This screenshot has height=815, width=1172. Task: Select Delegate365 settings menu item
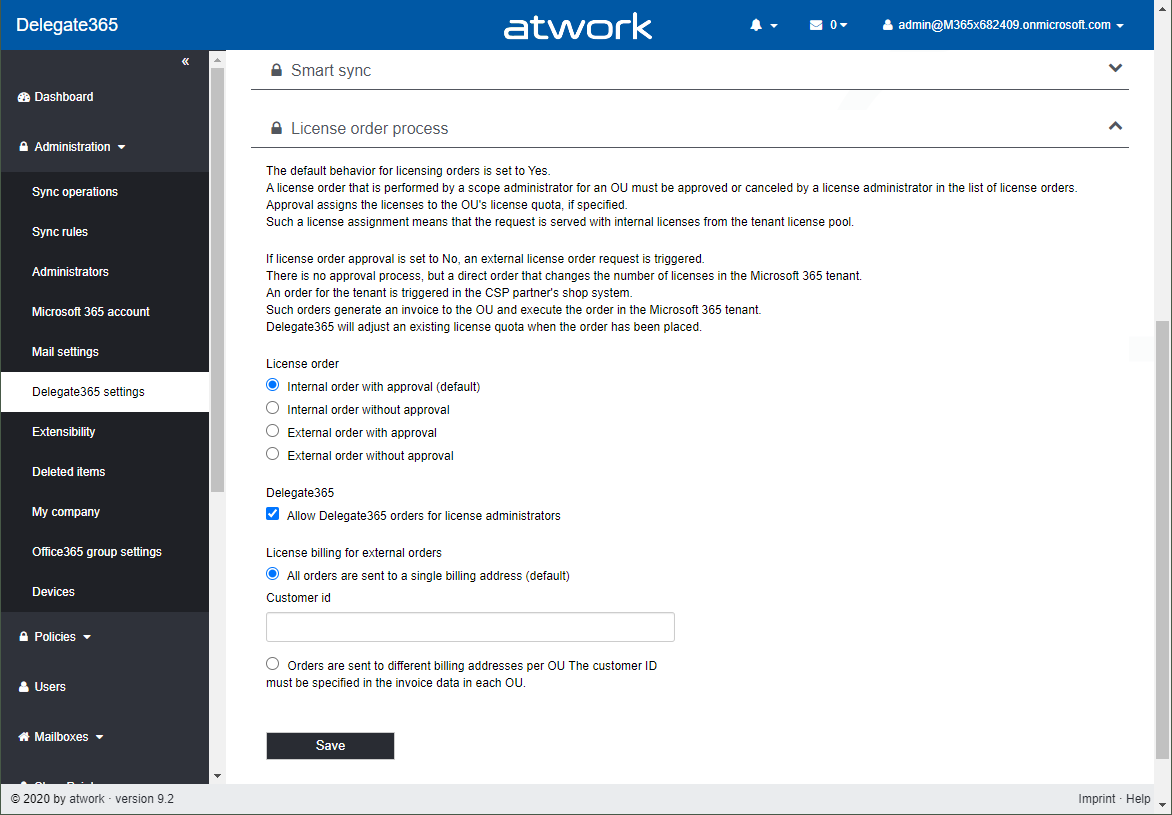click(105, 392)
